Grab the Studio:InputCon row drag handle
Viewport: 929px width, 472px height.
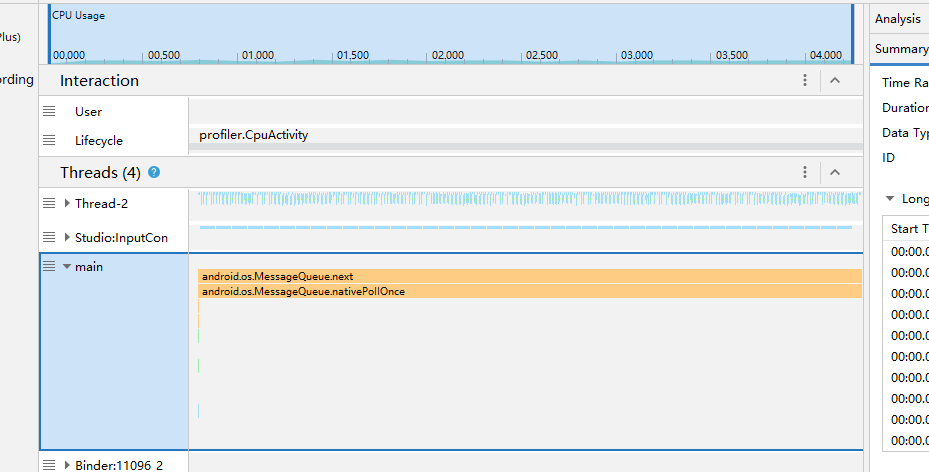[x=49, y=237]
